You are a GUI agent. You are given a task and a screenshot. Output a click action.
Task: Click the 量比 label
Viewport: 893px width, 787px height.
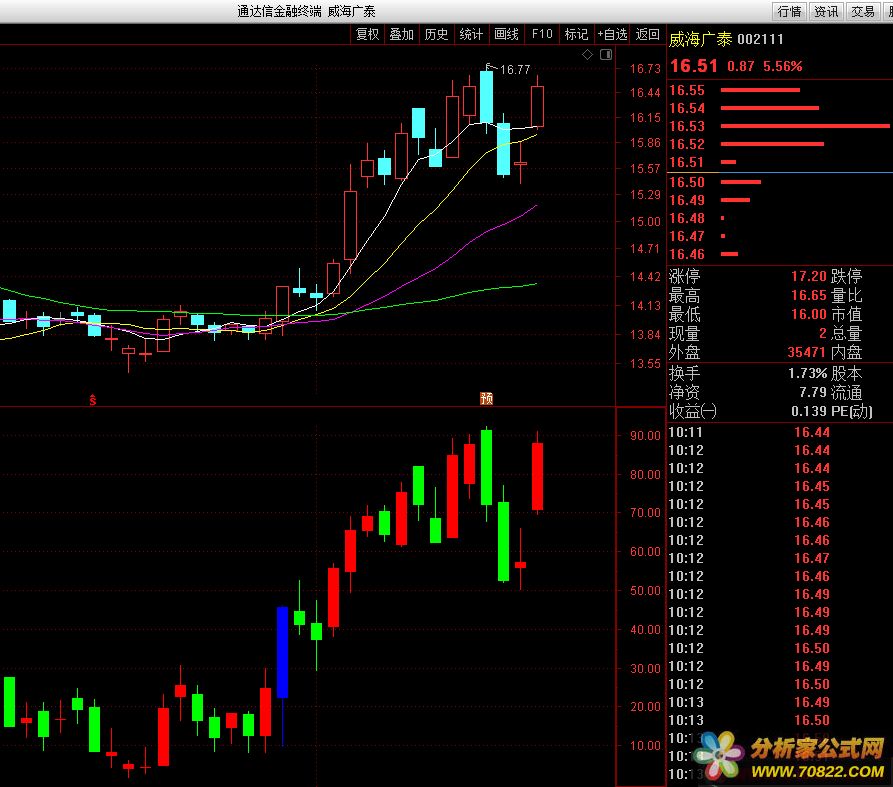[846, 295]
